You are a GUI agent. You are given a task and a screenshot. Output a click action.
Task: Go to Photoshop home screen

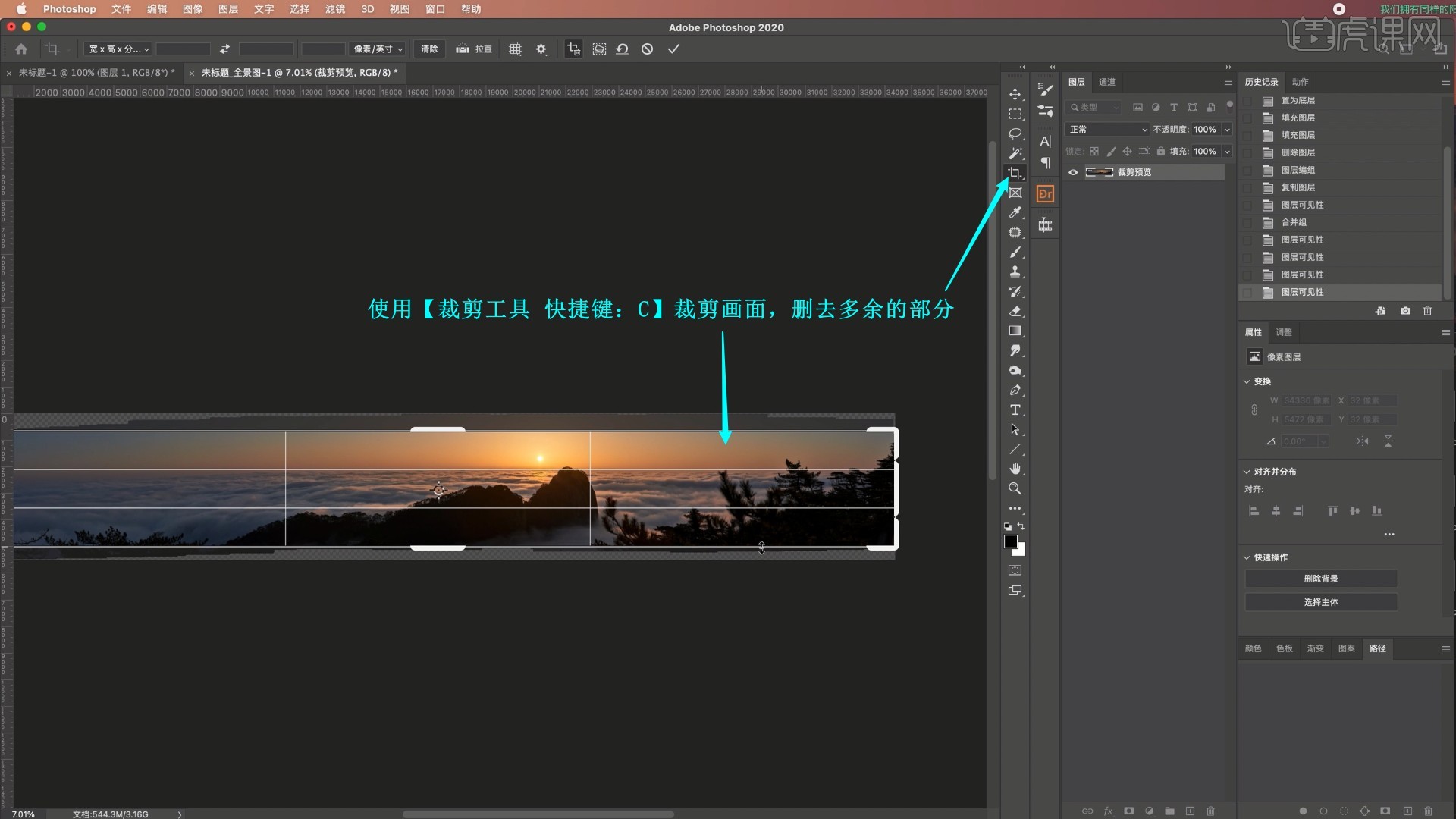pyautogui.click(x=21, y=49)
